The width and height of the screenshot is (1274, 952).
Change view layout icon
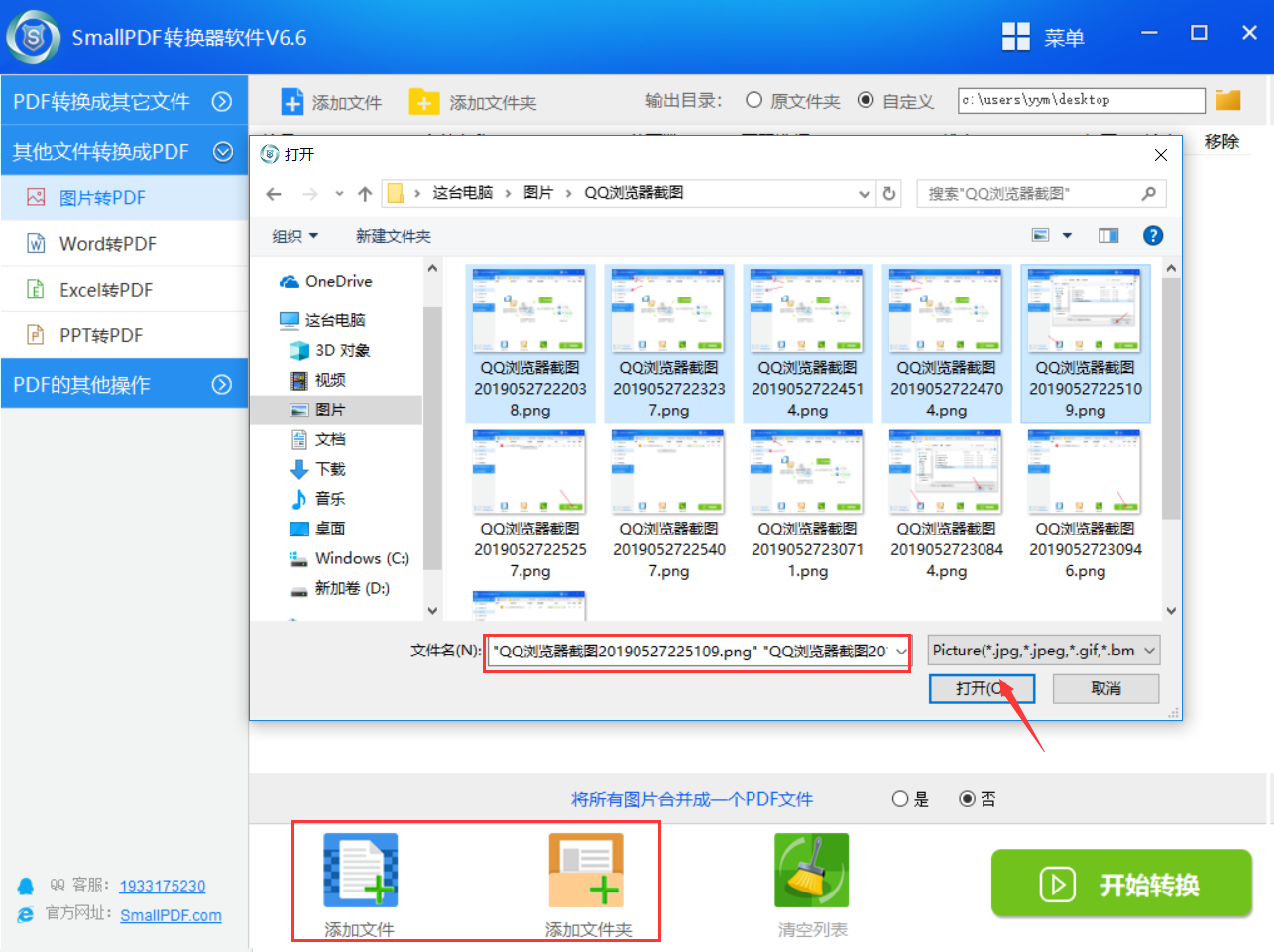(x=1040, y=235)
